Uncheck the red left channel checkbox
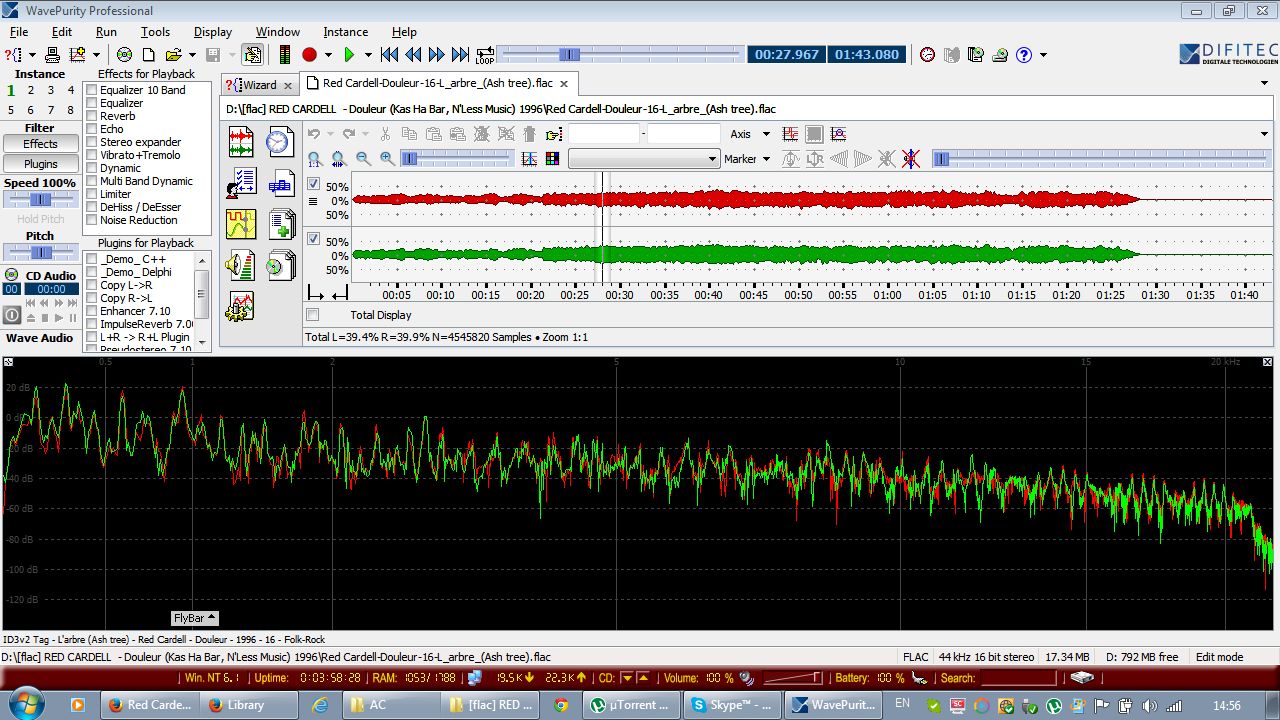Image resolution: width=1280 pixels, height=720 pixels. pyautogui.click(x=314, y=184)
